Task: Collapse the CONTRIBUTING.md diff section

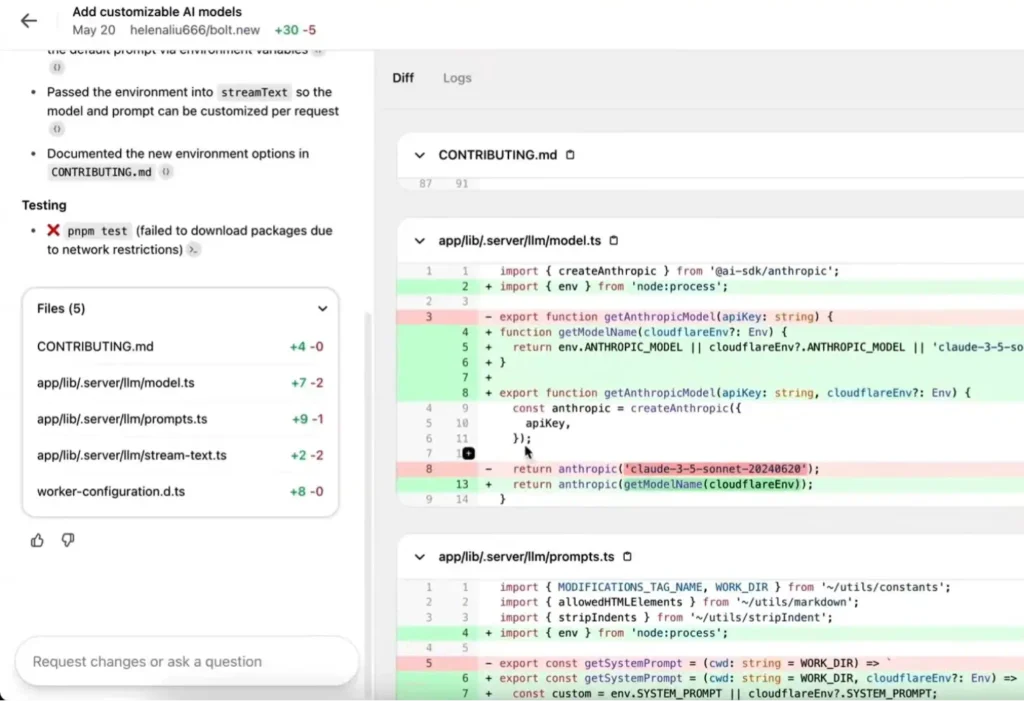Action: (419, 155)
